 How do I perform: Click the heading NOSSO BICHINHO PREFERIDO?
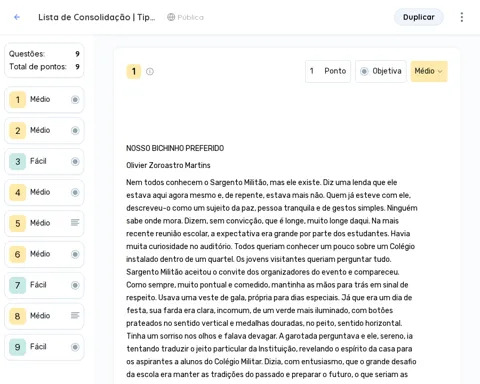click(x=175, y=148)
